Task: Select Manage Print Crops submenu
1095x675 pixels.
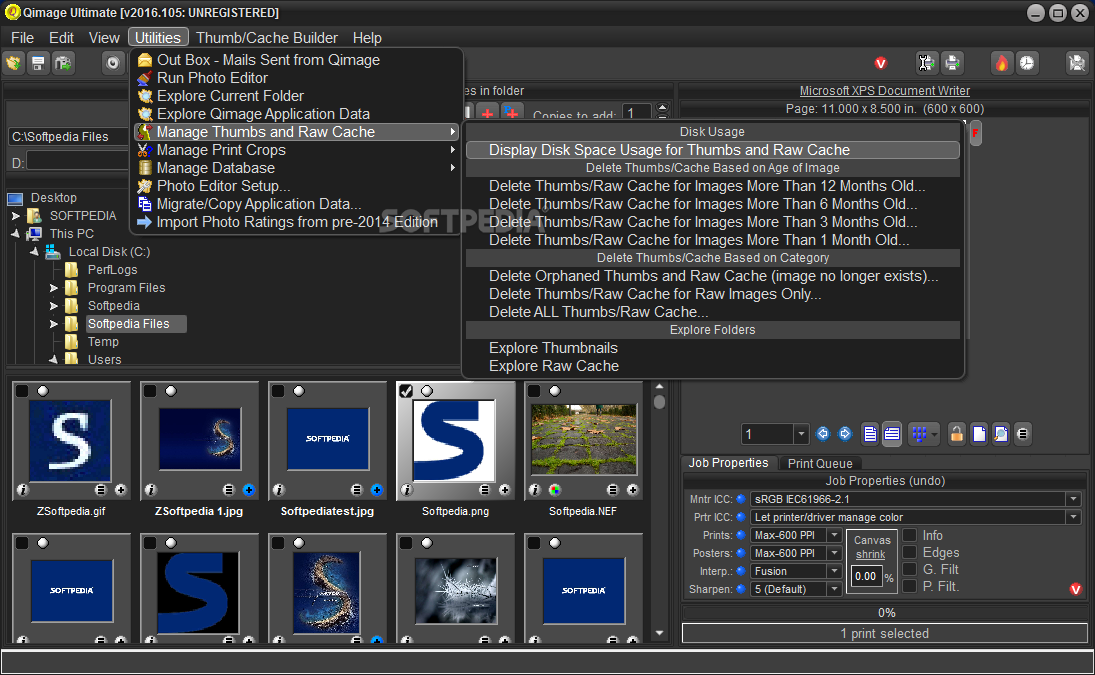Action: tap(297, 150)
